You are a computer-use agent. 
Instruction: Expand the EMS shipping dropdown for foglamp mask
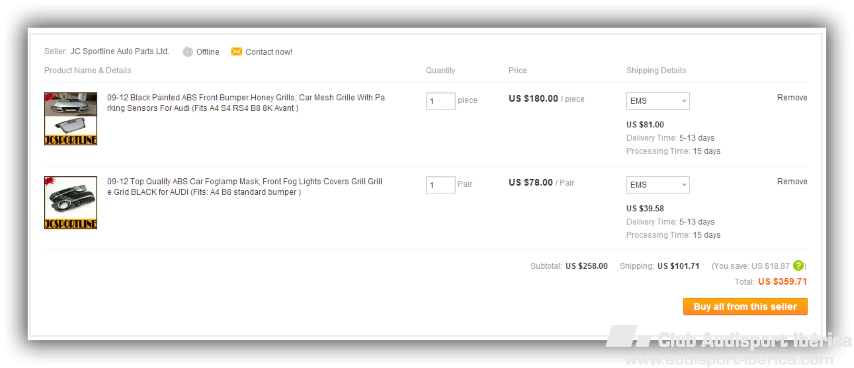pos(658,185)
